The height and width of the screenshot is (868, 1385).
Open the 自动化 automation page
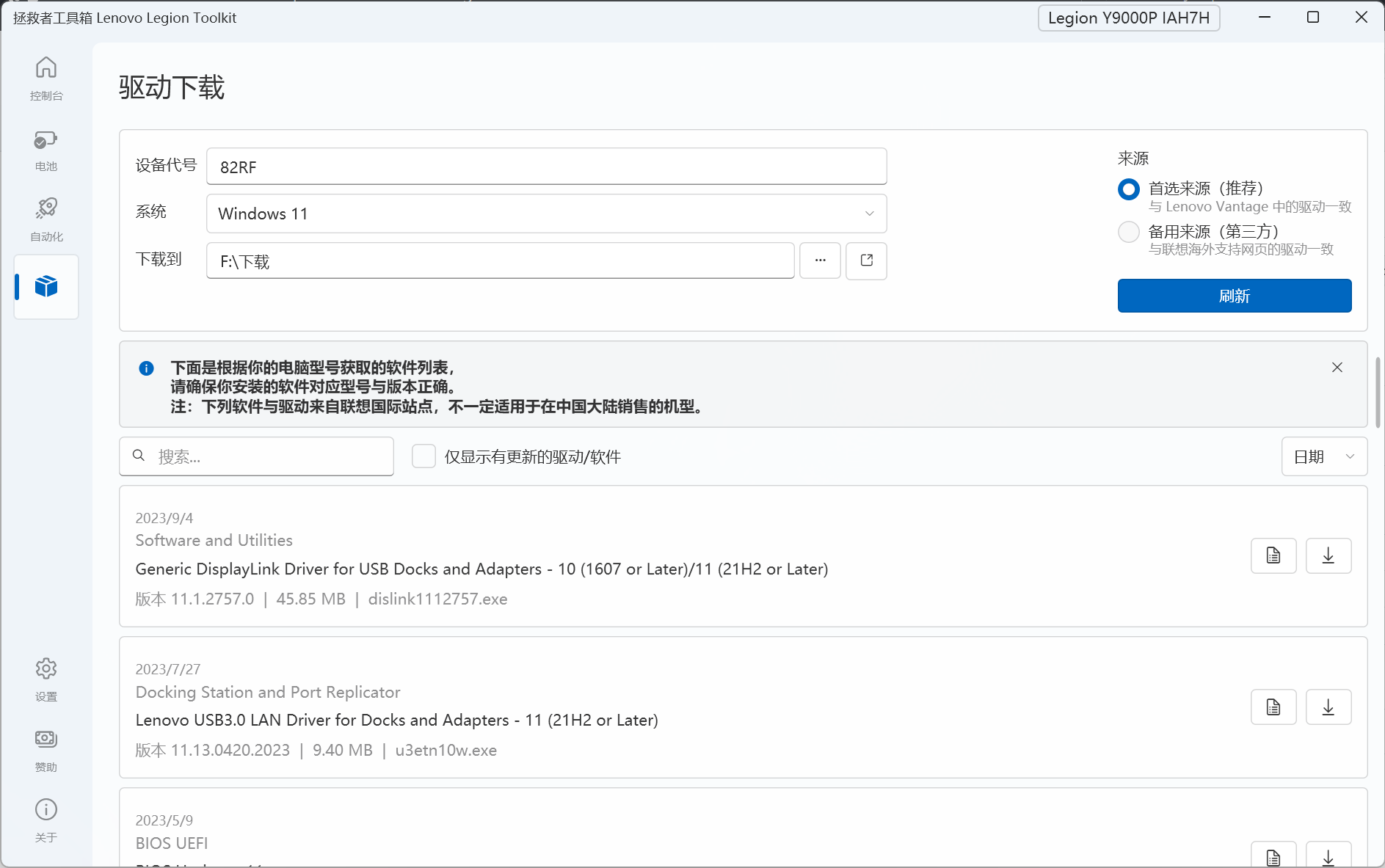coord(46,220)
